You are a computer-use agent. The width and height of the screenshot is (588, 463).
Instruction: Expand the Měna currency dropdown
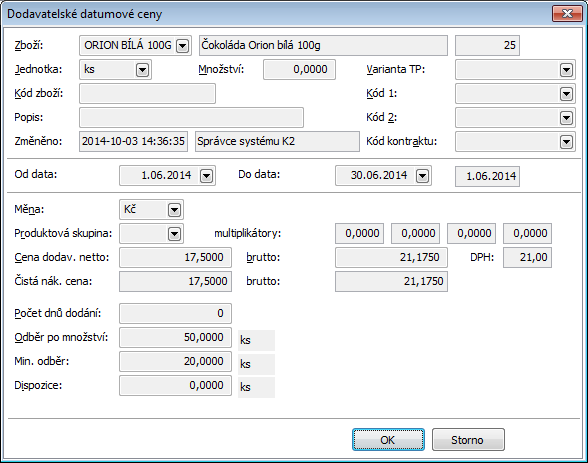tap(174, 210)
